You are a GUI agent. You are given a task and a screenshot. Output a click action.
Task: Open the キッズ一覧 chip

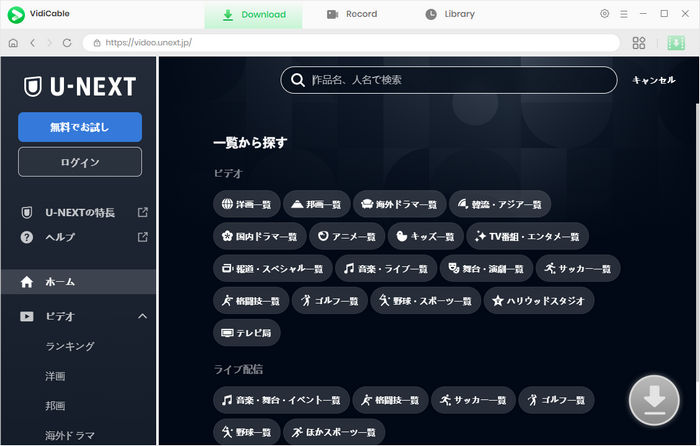pyautogui.click(x=425, y=236)
